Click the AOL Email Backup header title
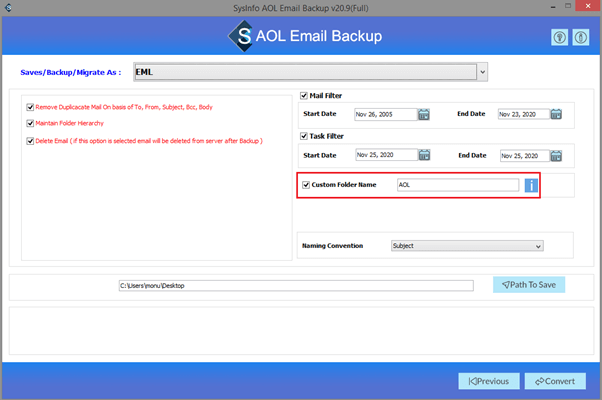This screenshot has width=602, height=400. tap(319, 36)
